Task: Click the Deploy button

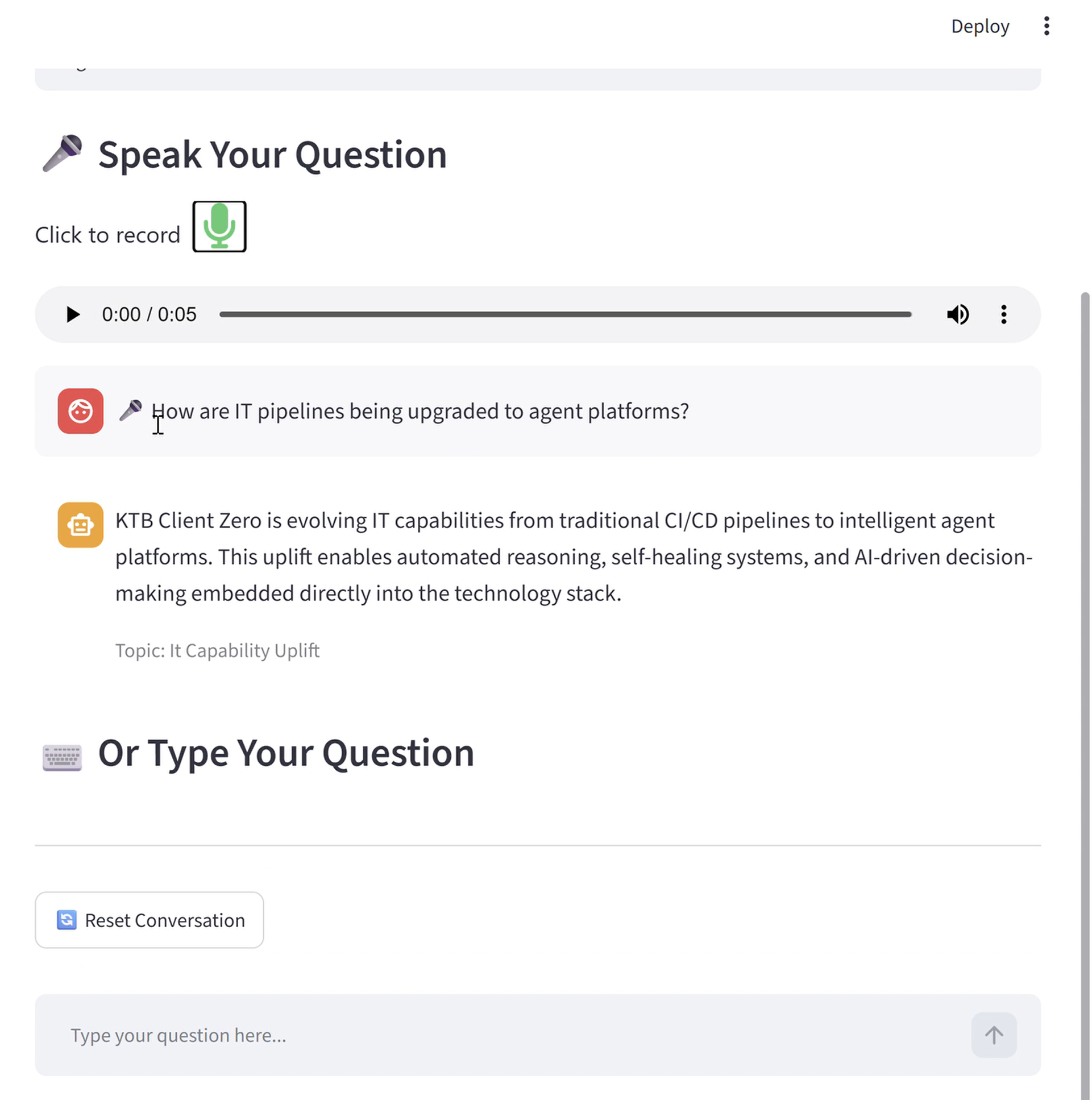Action: [980, 26]
